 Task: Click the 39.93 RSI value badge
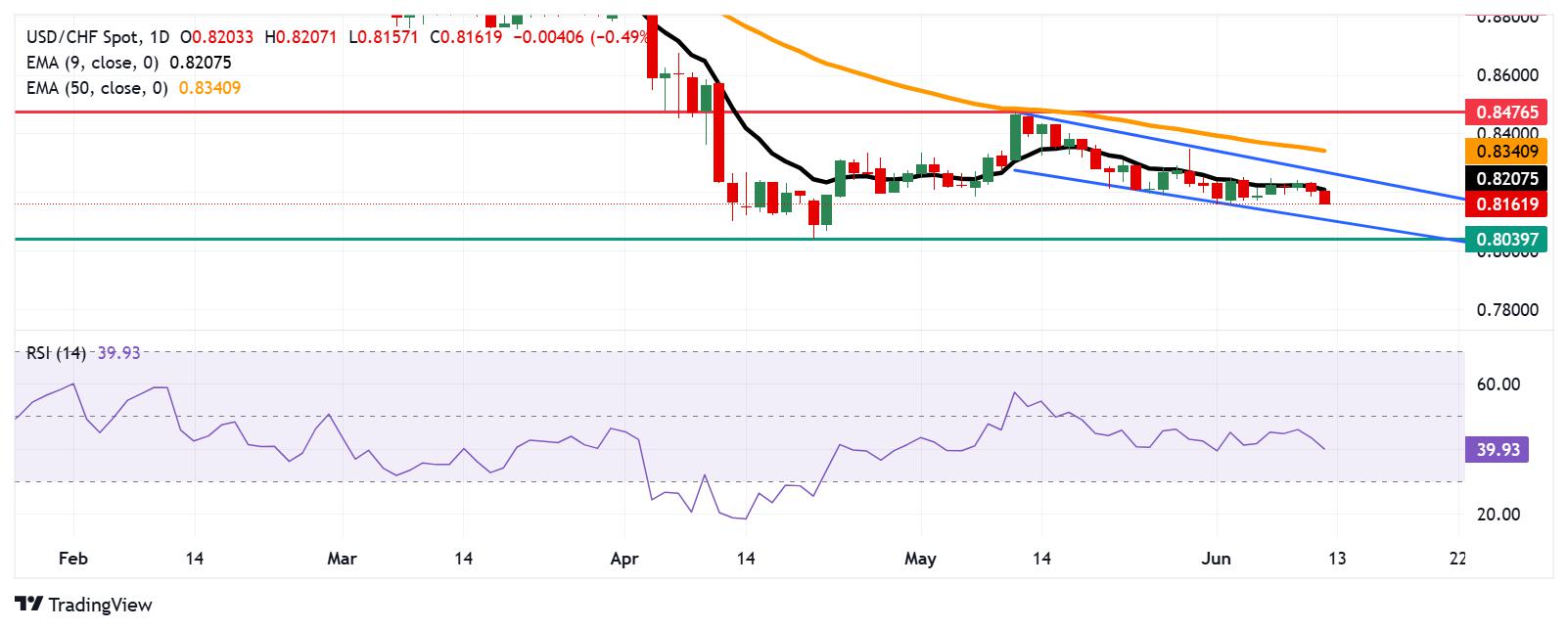[x=1497, y=449]
